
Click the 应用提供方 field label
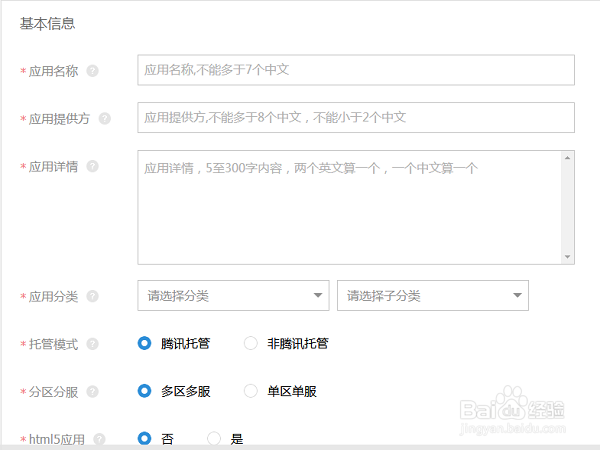click(x=59, y=119)
